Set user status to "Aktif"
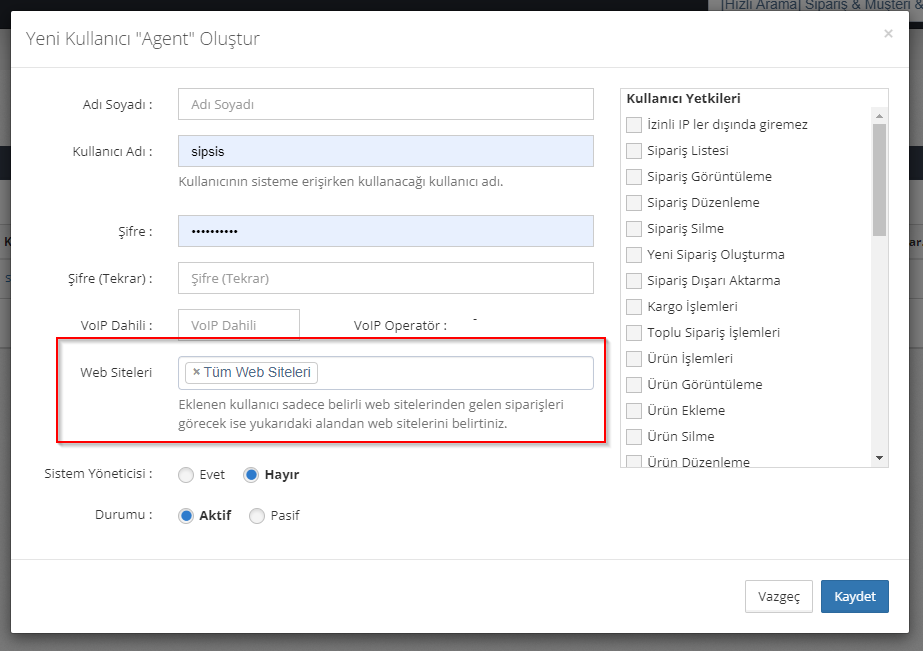The image size is (923, 651). click(186, 516)
